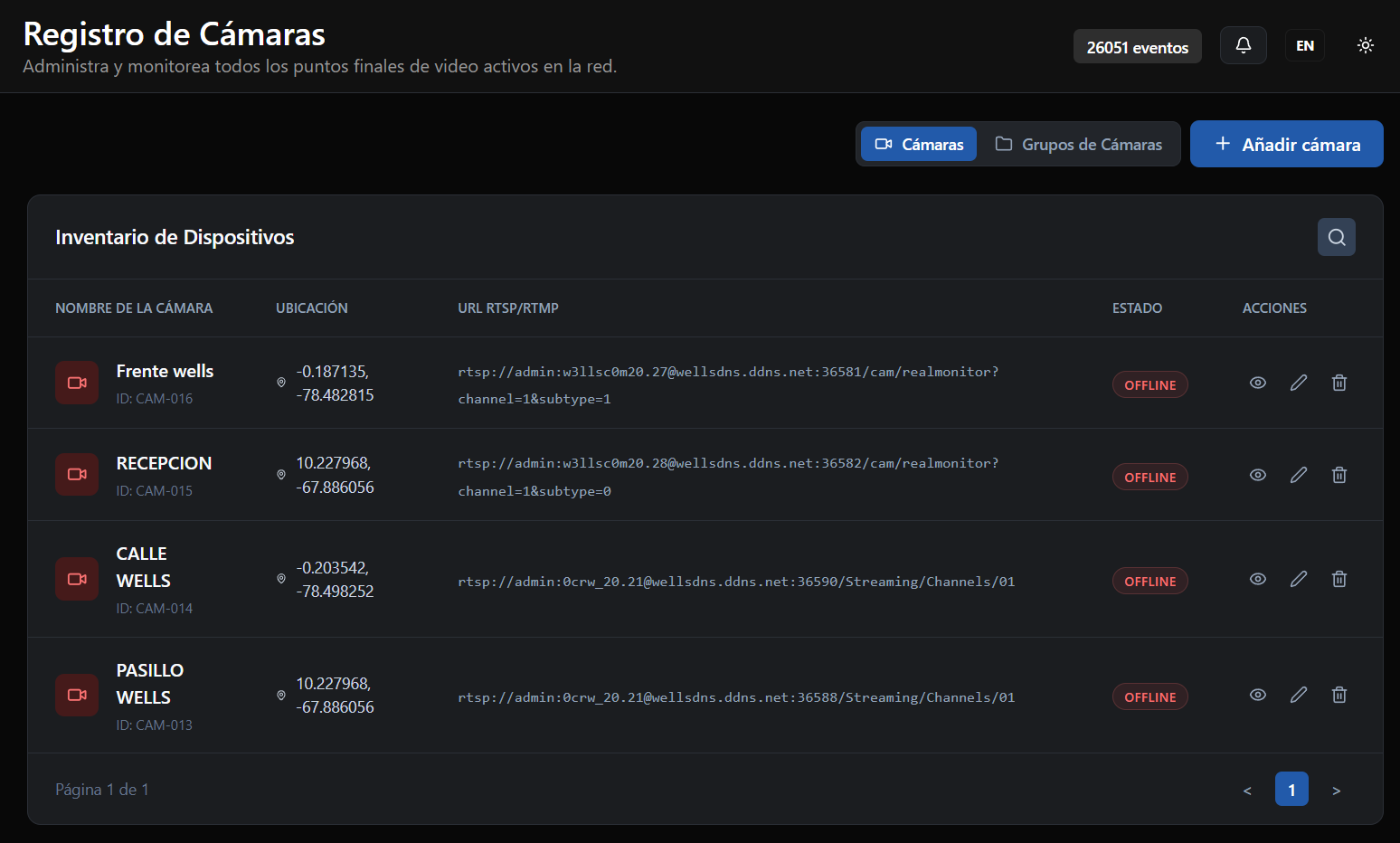Open the 26051 eventos counter
Viewport: 1400px width, 843px height.
[1138, 47]
